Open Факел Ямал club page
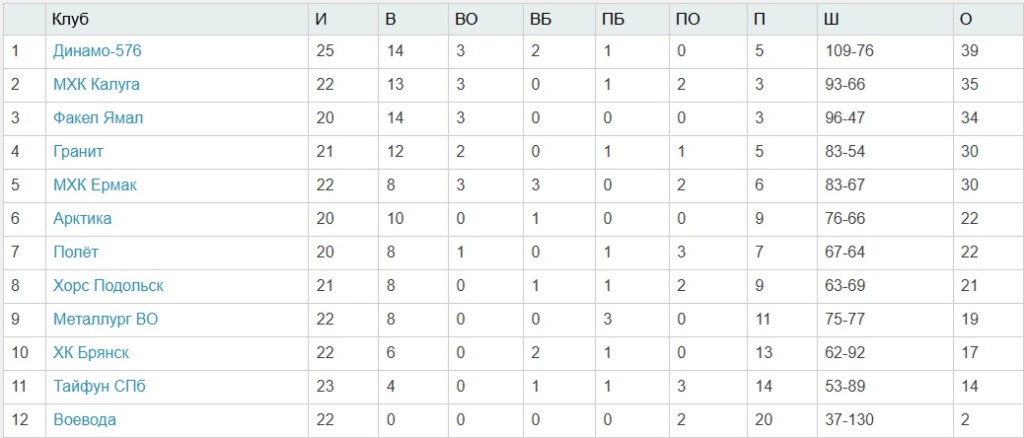Image resolution: width=1024 pixels, height=438 pixels. [98, 118]
